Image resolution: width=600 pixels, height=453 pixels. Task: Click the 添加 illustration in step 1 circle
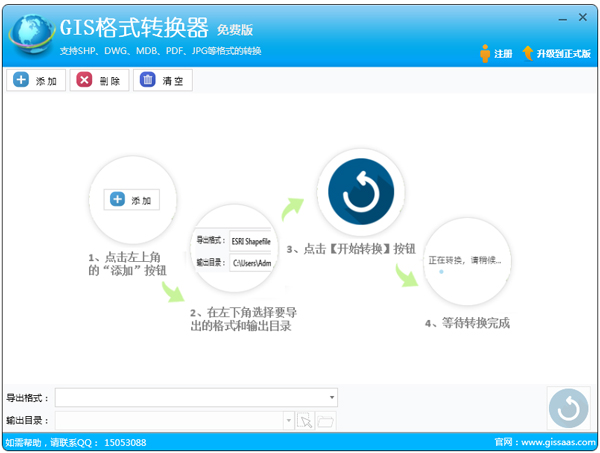(x=133, y=200)
